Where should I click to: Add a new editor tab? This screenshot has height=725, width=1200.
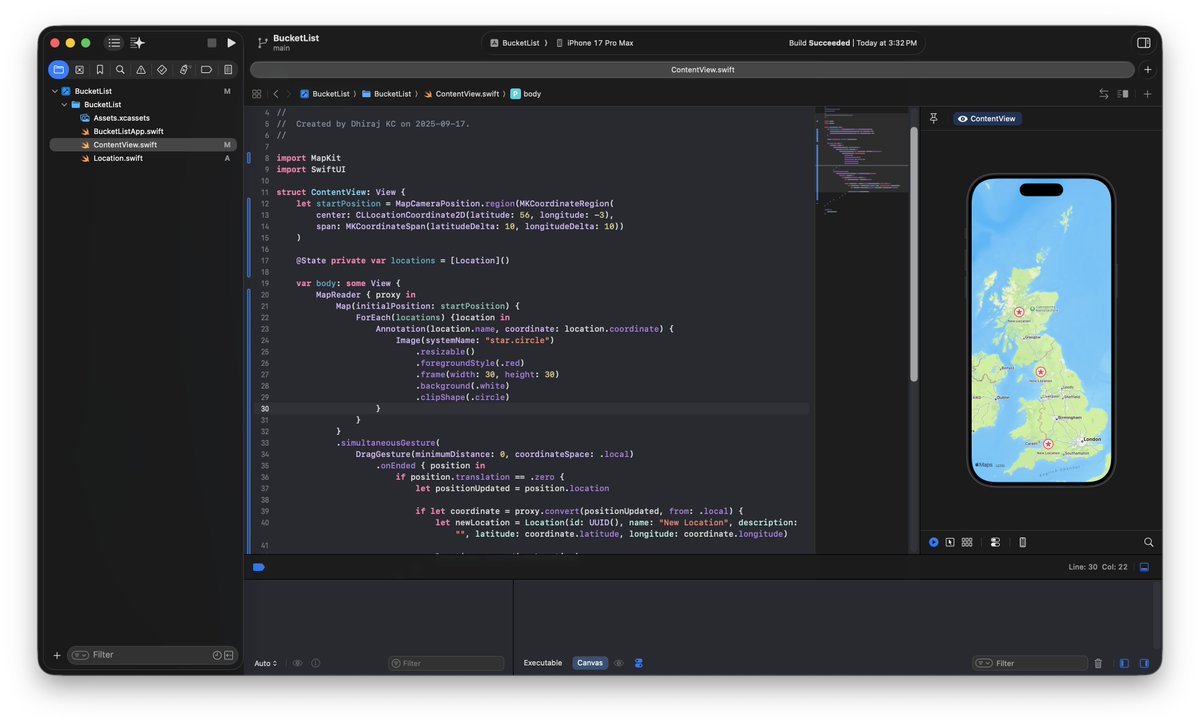coord(1147,70)
